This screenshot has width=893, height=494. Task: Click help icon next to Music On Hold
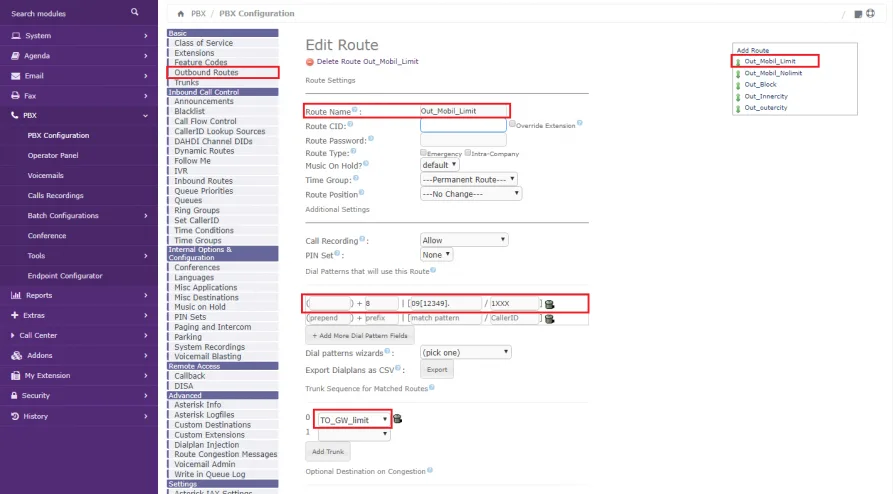366,164
